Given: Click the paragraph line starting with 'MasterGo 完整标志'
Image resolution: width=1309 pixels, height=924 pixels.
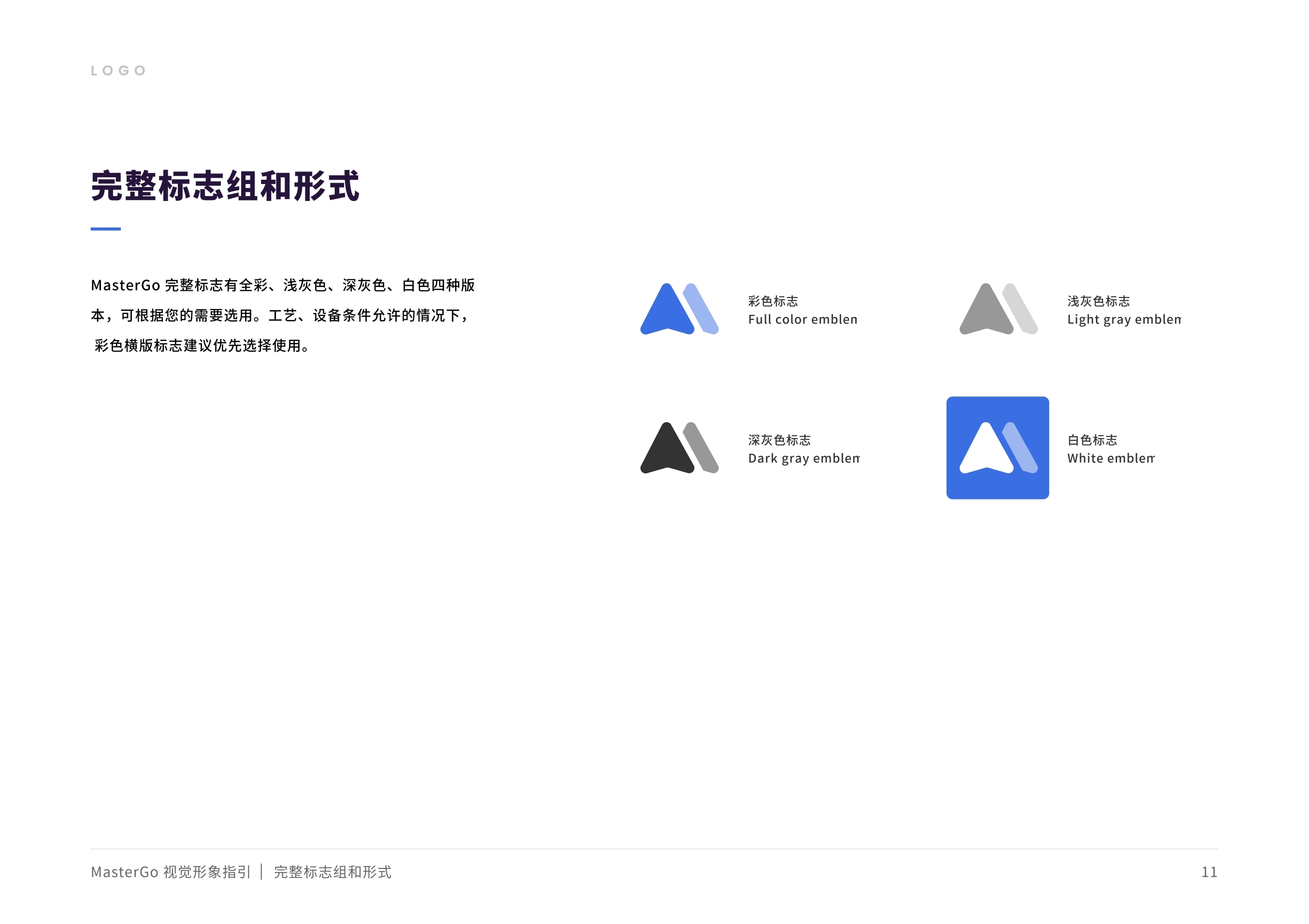Looking at the screenshot, I should click(x=283, y=285).
